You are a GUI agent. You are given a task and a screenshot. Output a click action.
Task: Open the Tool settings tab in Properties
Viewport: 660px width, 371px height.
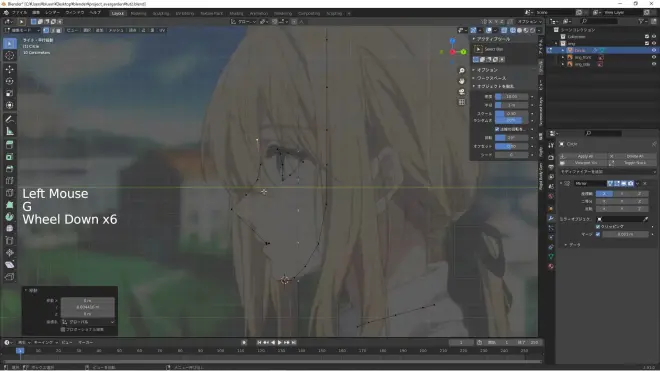point(551,145)
